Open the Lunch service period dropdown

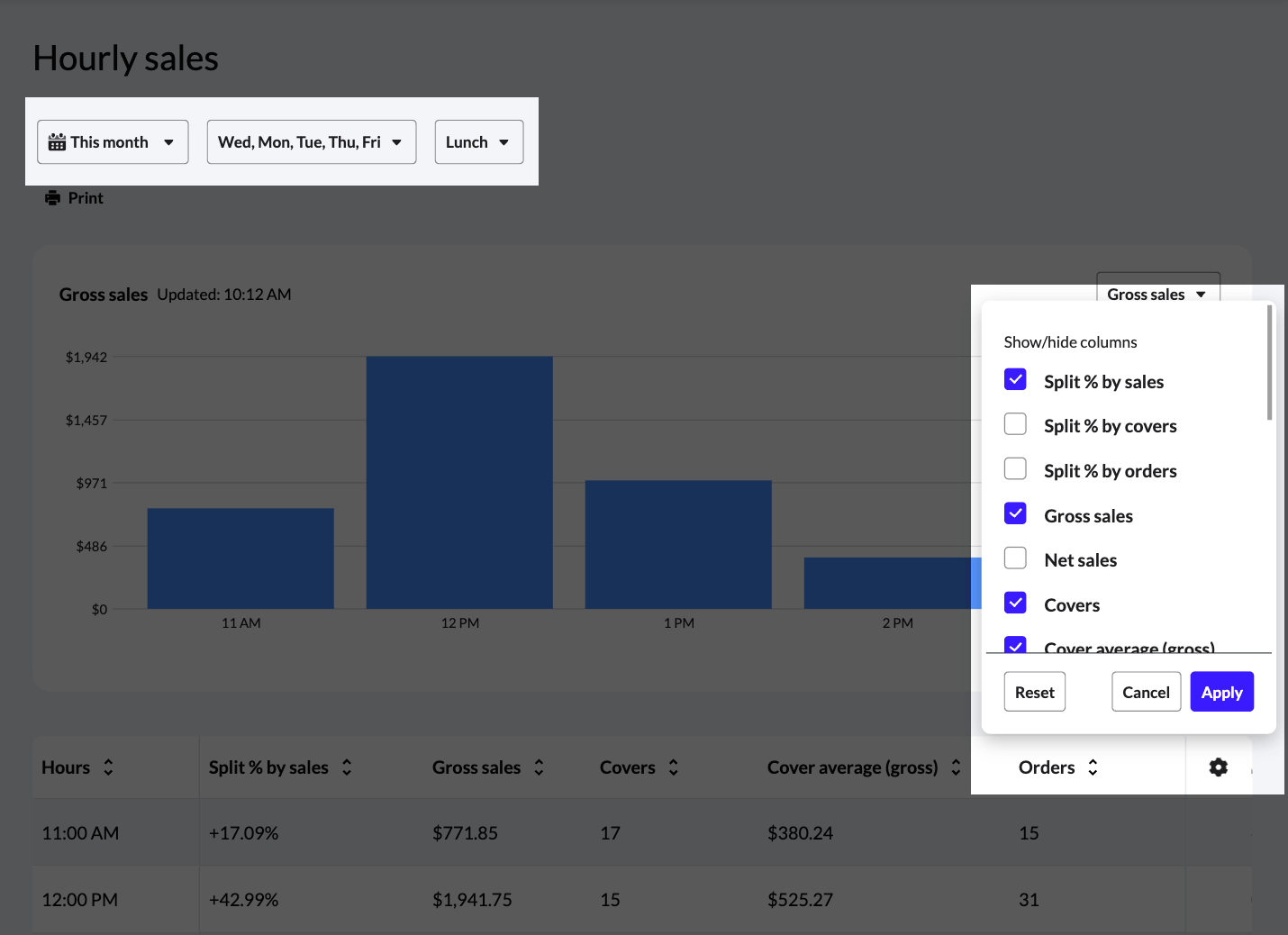click(x=478, y=142)
